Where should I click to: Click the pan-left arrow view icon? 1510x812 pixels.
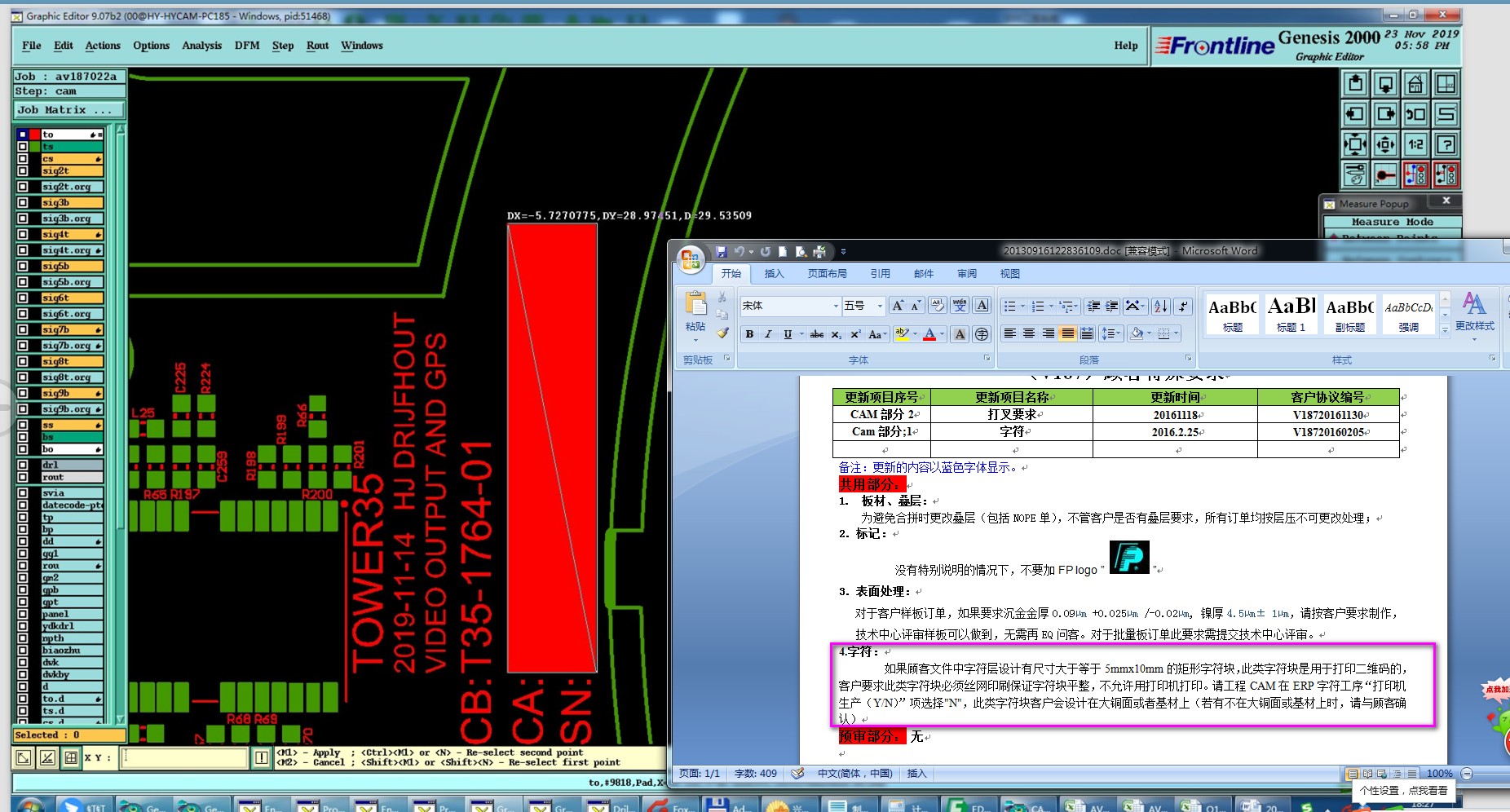point(1355,114)
